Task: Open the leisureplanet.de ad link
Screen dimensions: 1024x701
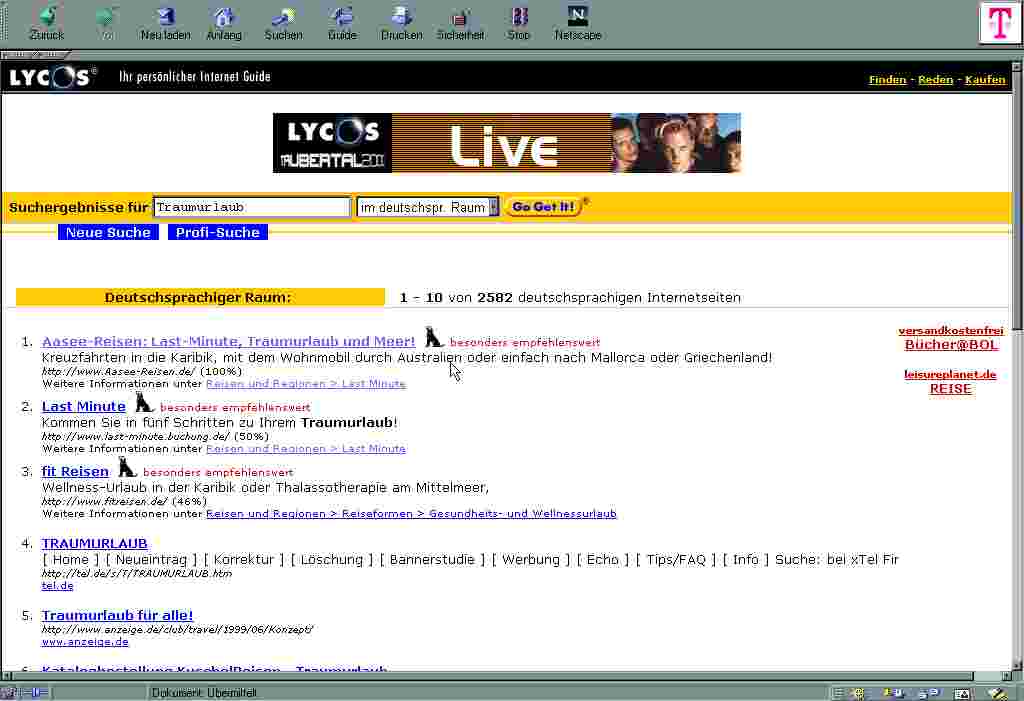Action: pos(950,374)
